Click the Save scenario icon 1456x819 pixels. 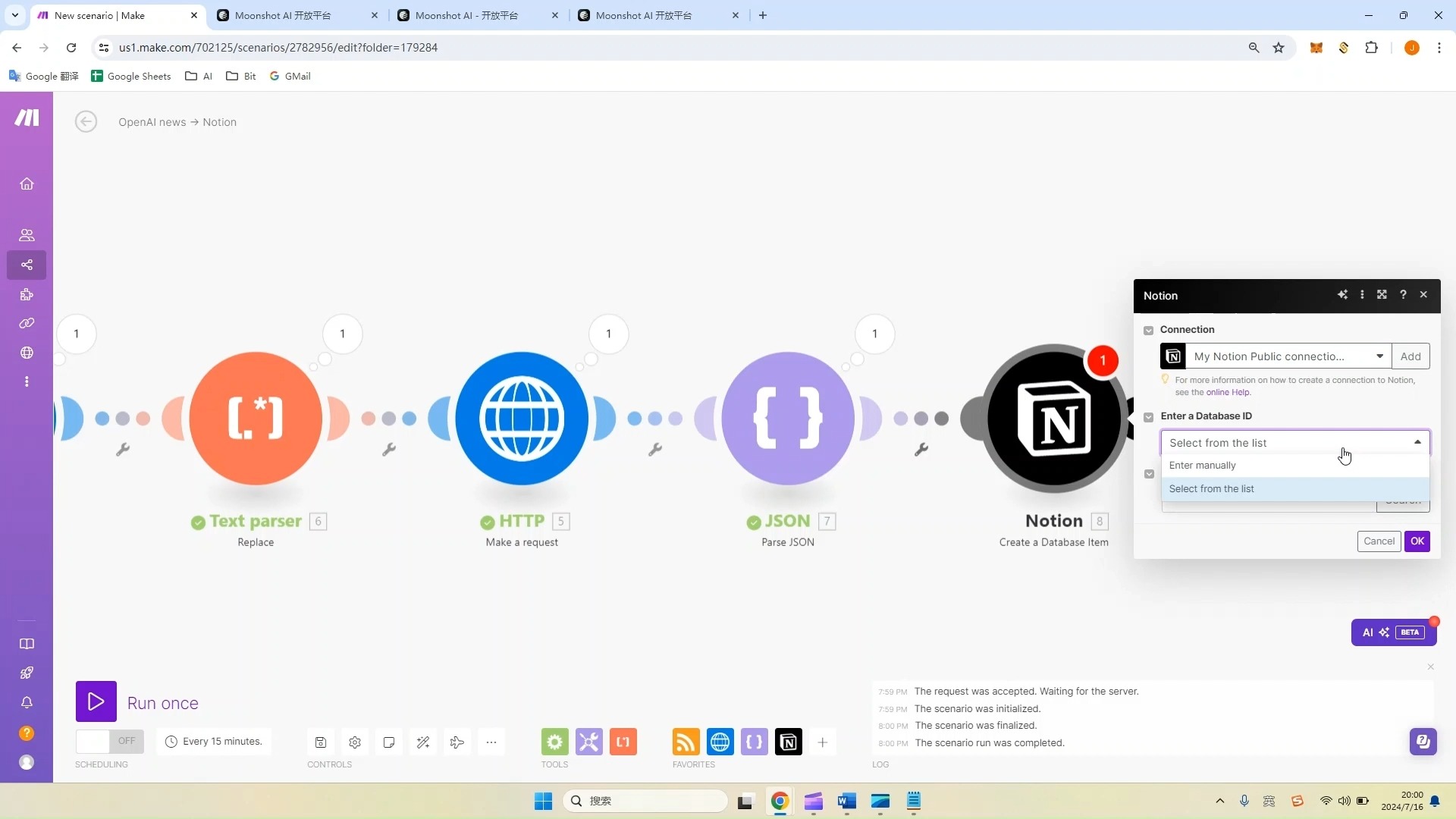pyautogui.click(x=321, y=742)
